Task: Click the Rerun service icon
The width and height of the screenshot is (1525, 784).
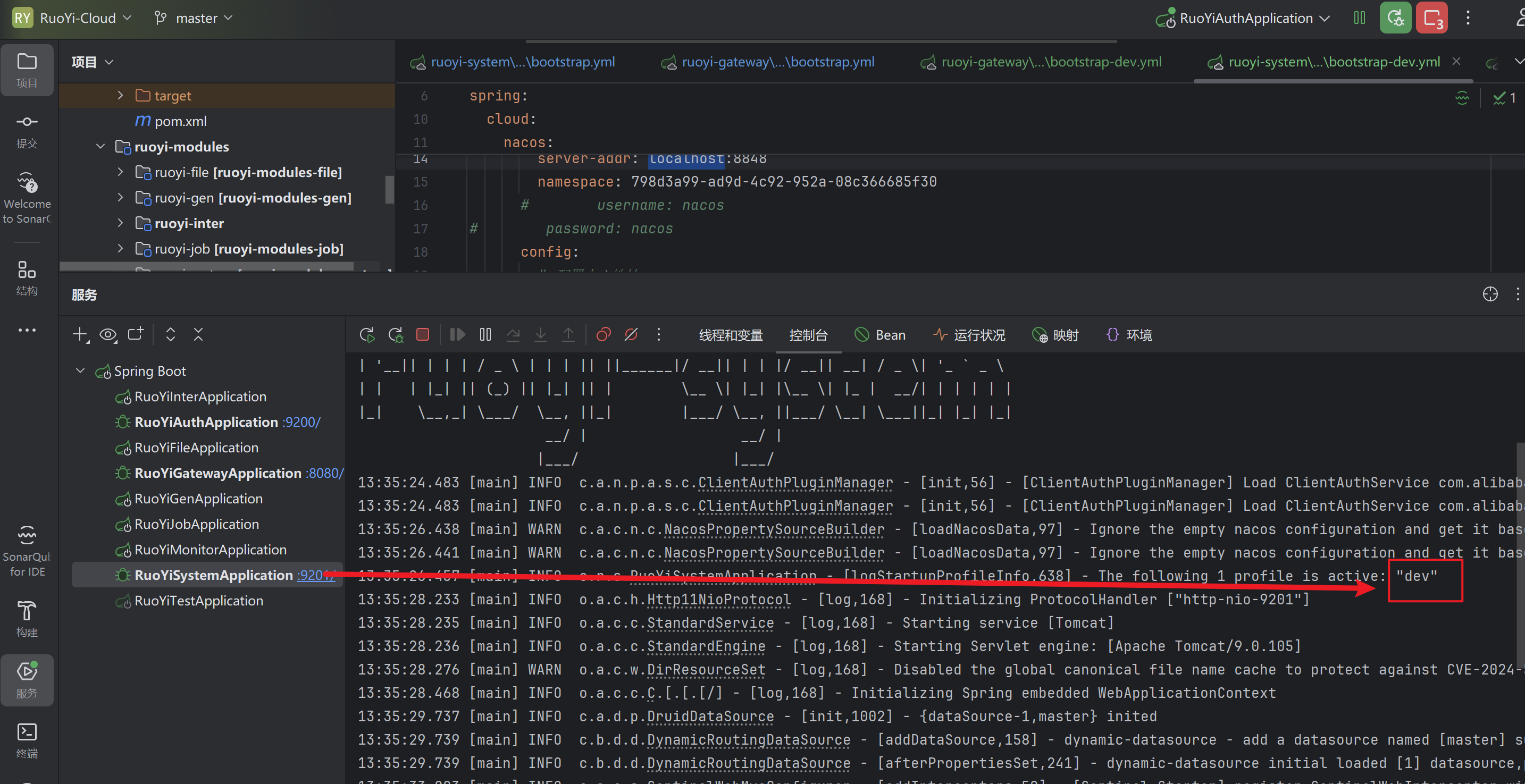Action: 366,335
